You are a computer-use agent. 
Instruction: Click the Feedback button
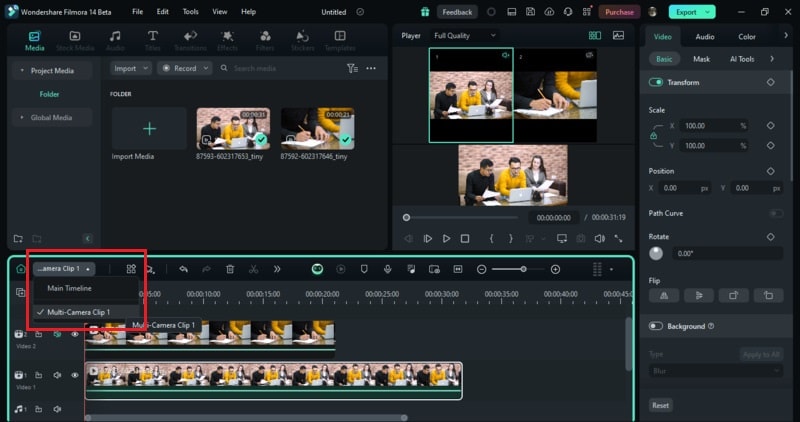(457, 12)
